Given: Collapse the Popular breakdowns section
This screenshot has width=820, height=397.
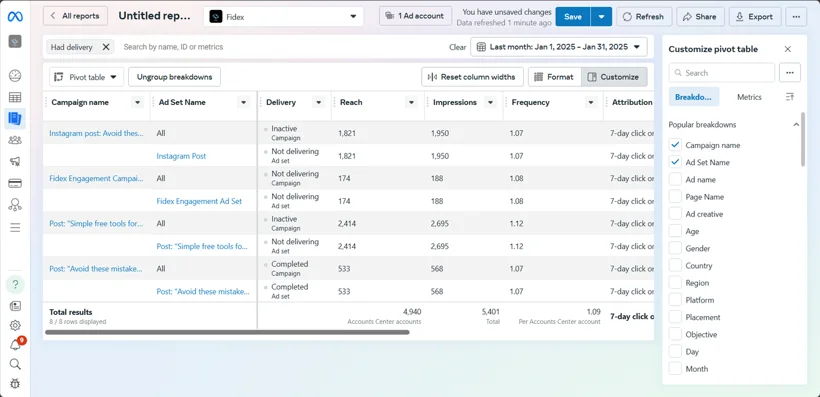Looking at the screenshot, I should click(796, 125).
